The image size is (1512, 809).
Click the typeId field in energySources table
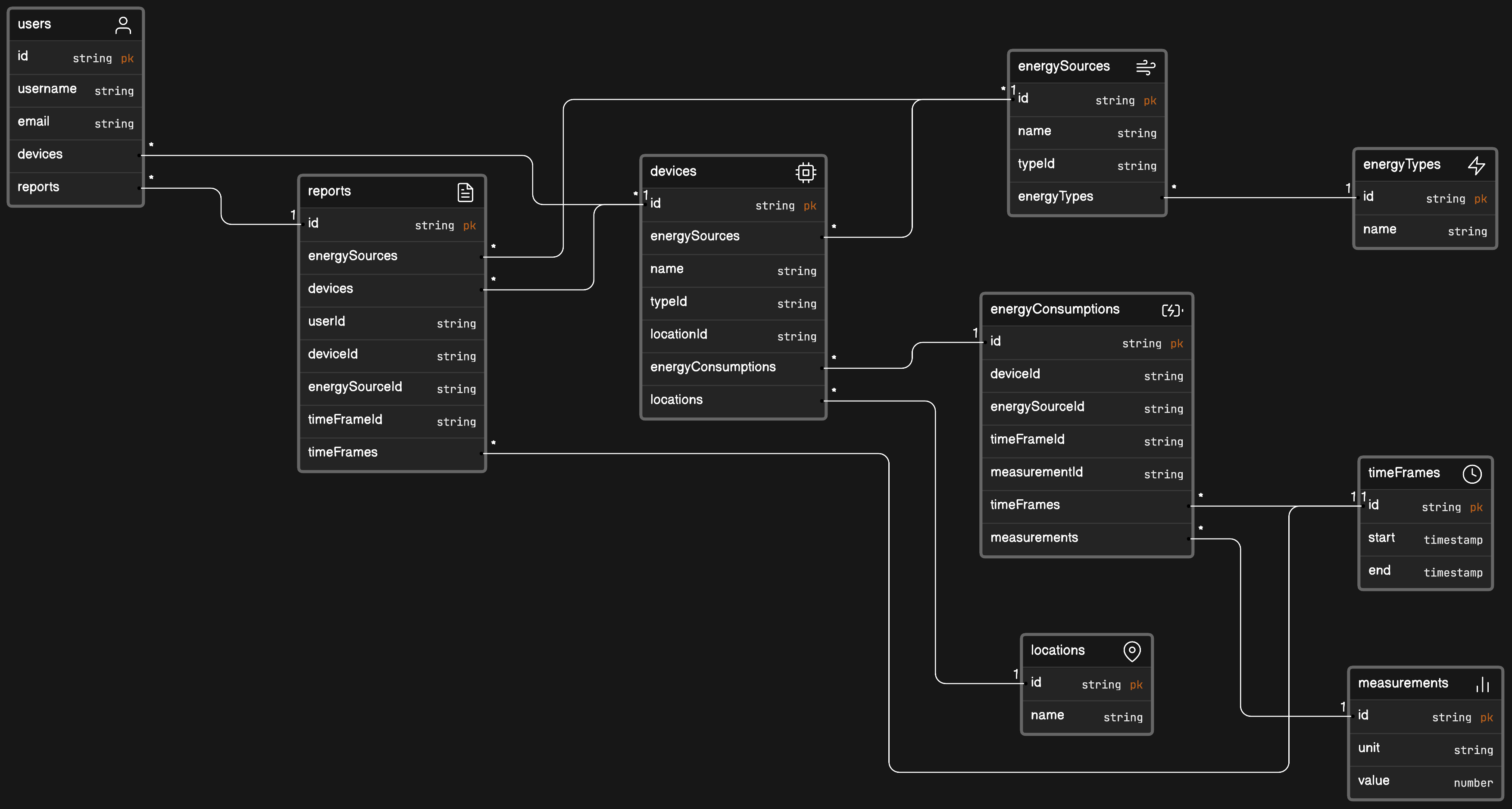pyautogui.click(x=1036, y=164)
